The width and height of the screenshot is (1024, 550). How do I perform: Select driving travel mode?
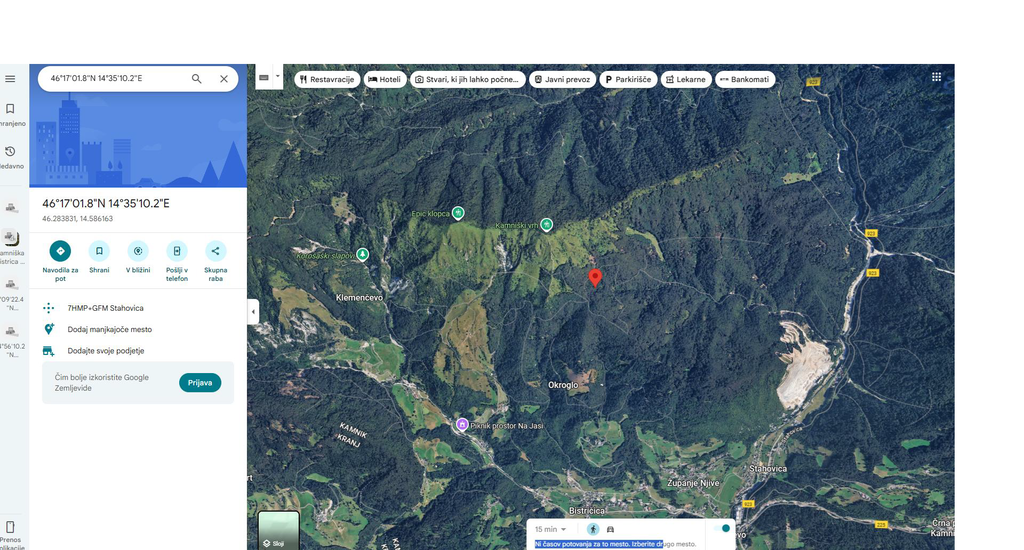(x=611, y=529)
